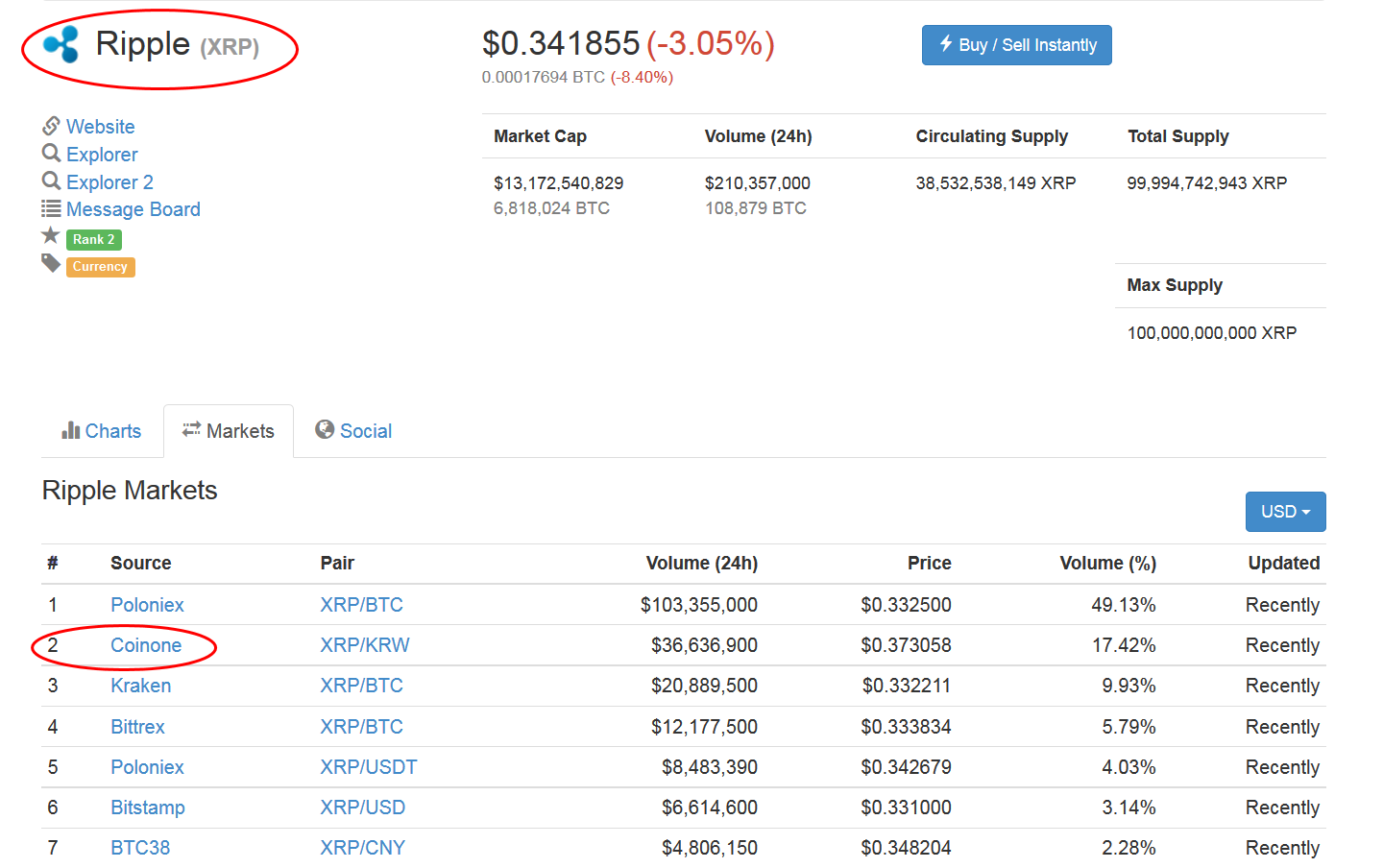
Task: Click the 38,532,538,149 XRP circulating supply
Action: pyautogui.click(x=996, y=182)
